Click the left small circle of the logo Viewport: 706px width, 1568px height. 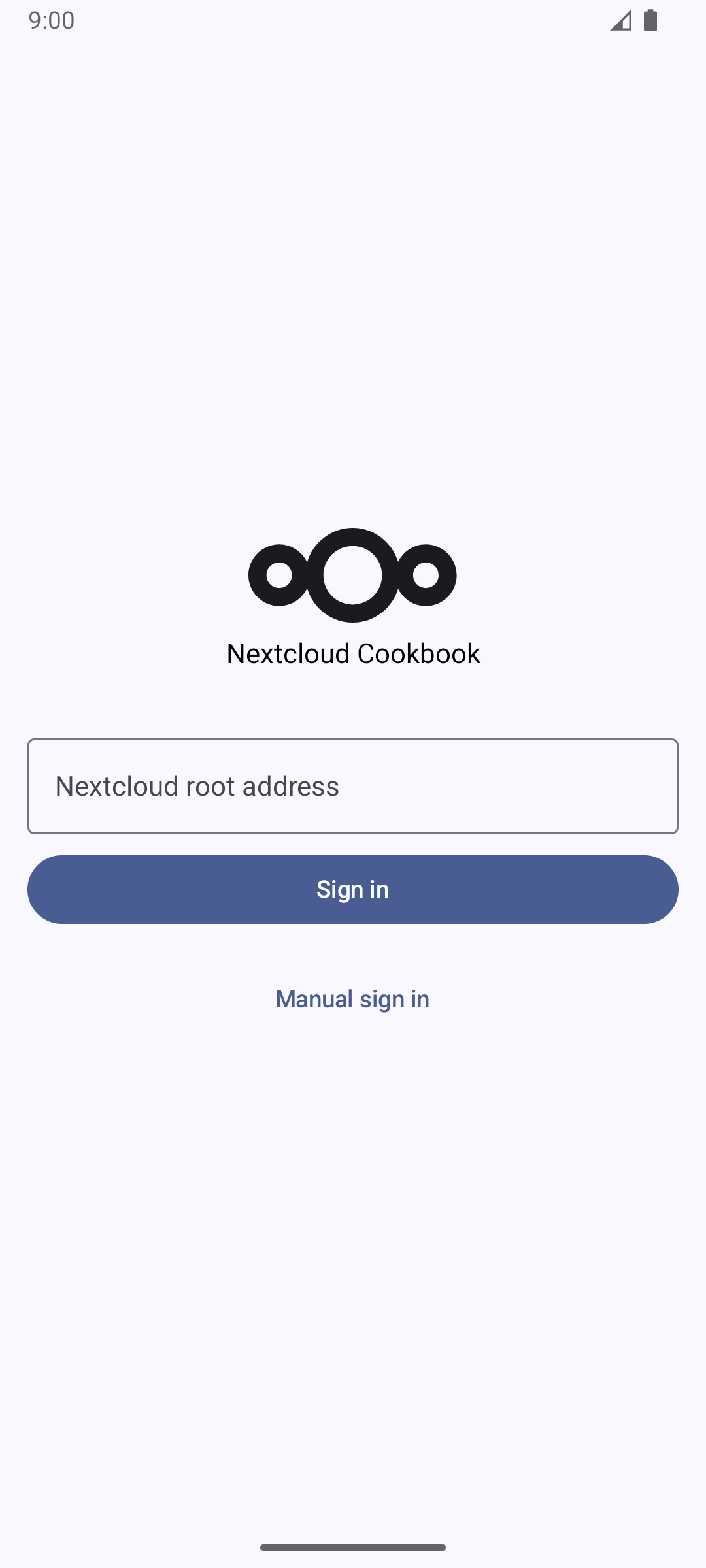pos(279,575)
